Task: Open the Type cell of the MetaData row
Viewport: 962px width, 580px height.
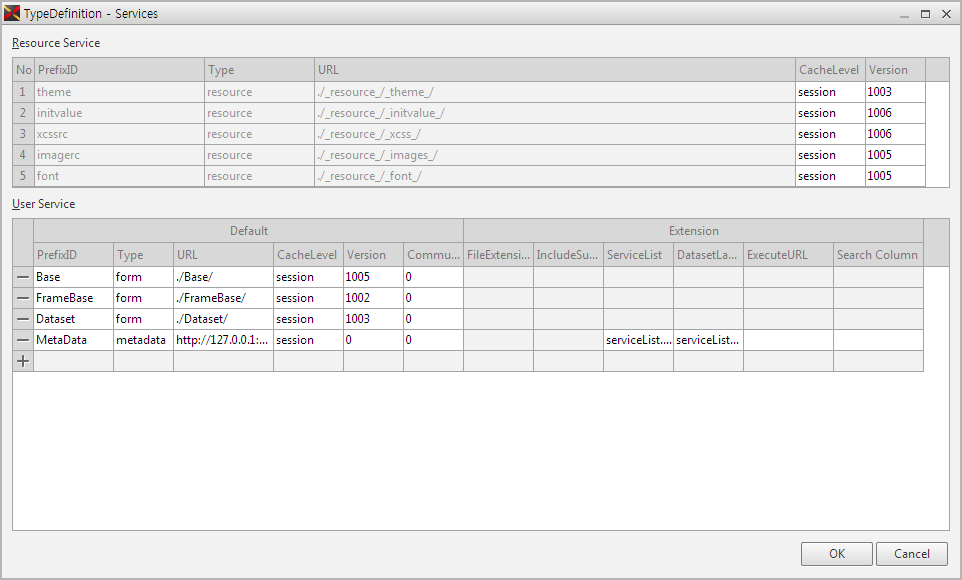Action: pyautogui.click(x=143, y=340)
